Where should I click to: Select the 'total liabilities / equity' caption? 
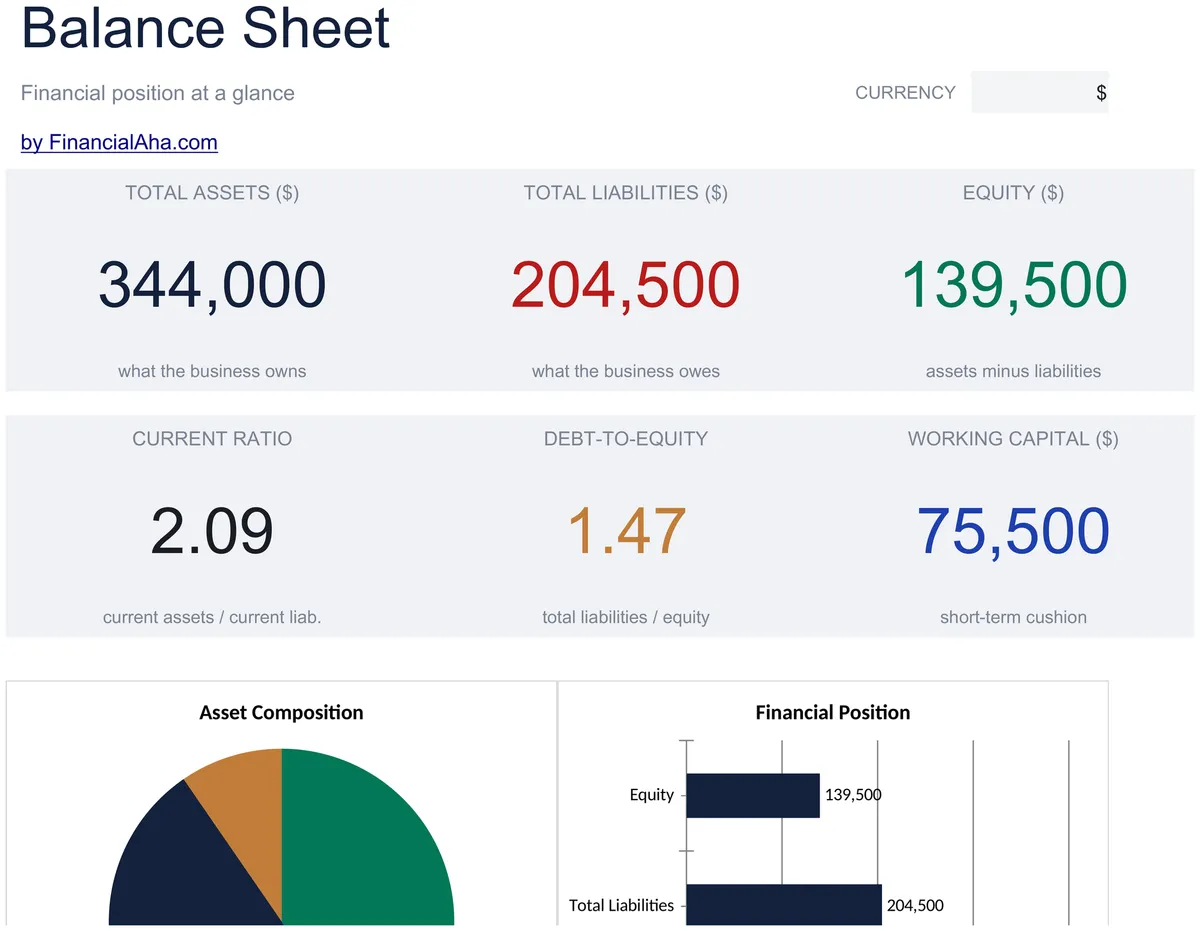point(626,617)
